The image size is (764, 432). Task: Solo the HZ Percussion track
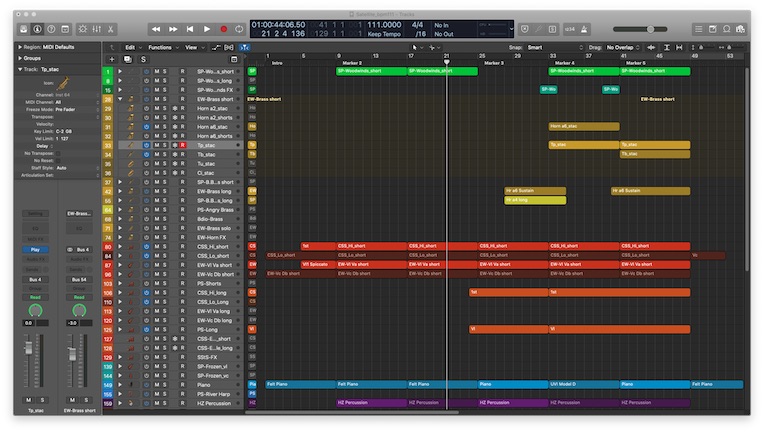(165, 403)
